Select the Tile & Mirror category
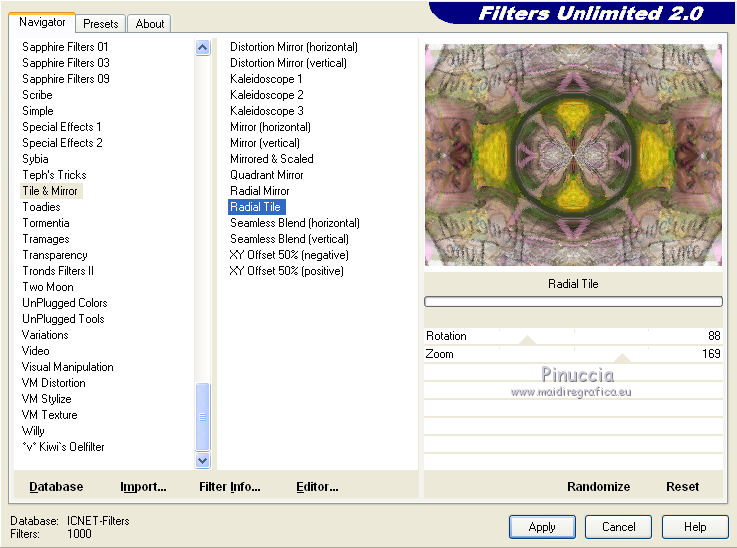The width and height of the screenshot is (737, 548). pos(50,191)
